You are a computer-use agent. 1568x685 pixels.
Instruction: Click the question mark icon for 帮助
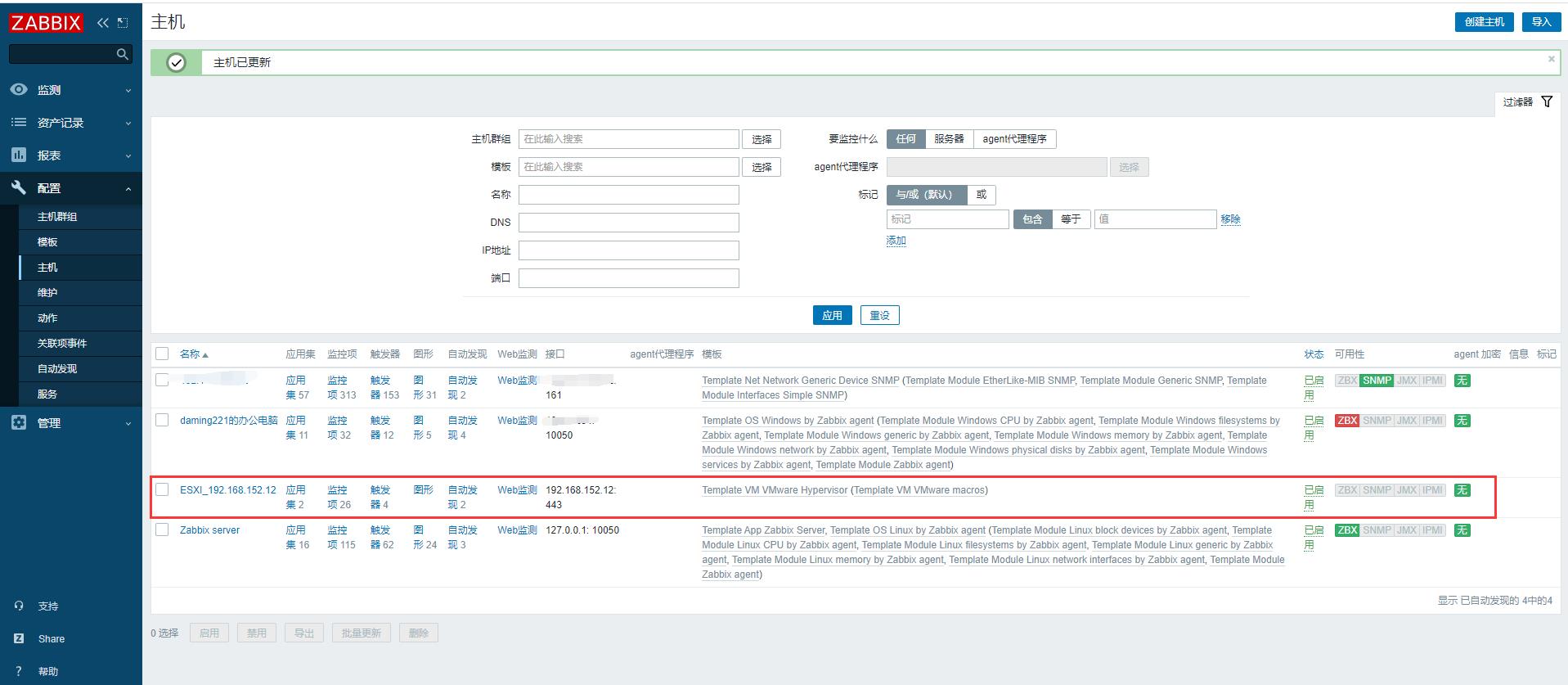19,671
